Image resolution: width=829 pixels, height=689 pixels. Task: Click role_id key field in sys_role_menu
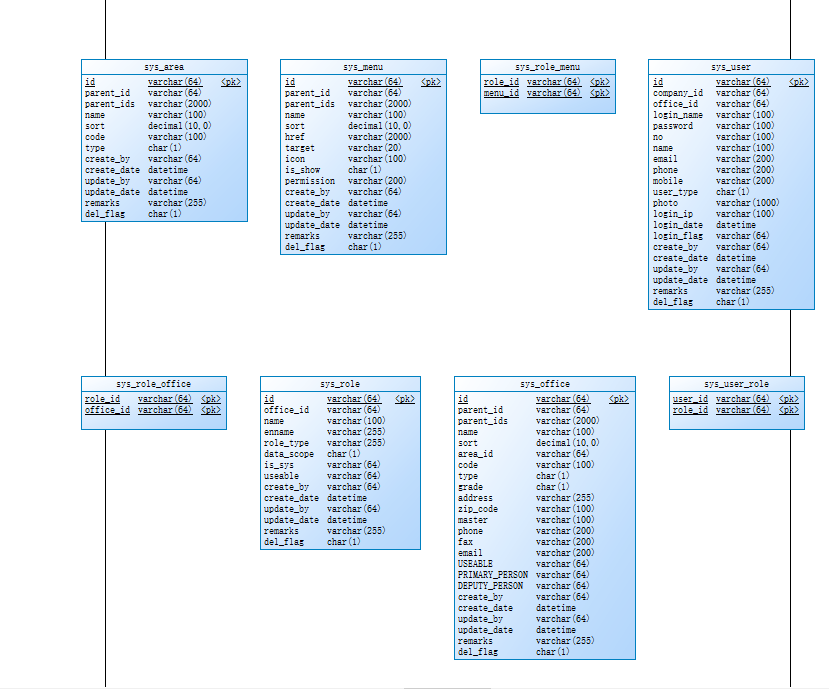point(502,81)
